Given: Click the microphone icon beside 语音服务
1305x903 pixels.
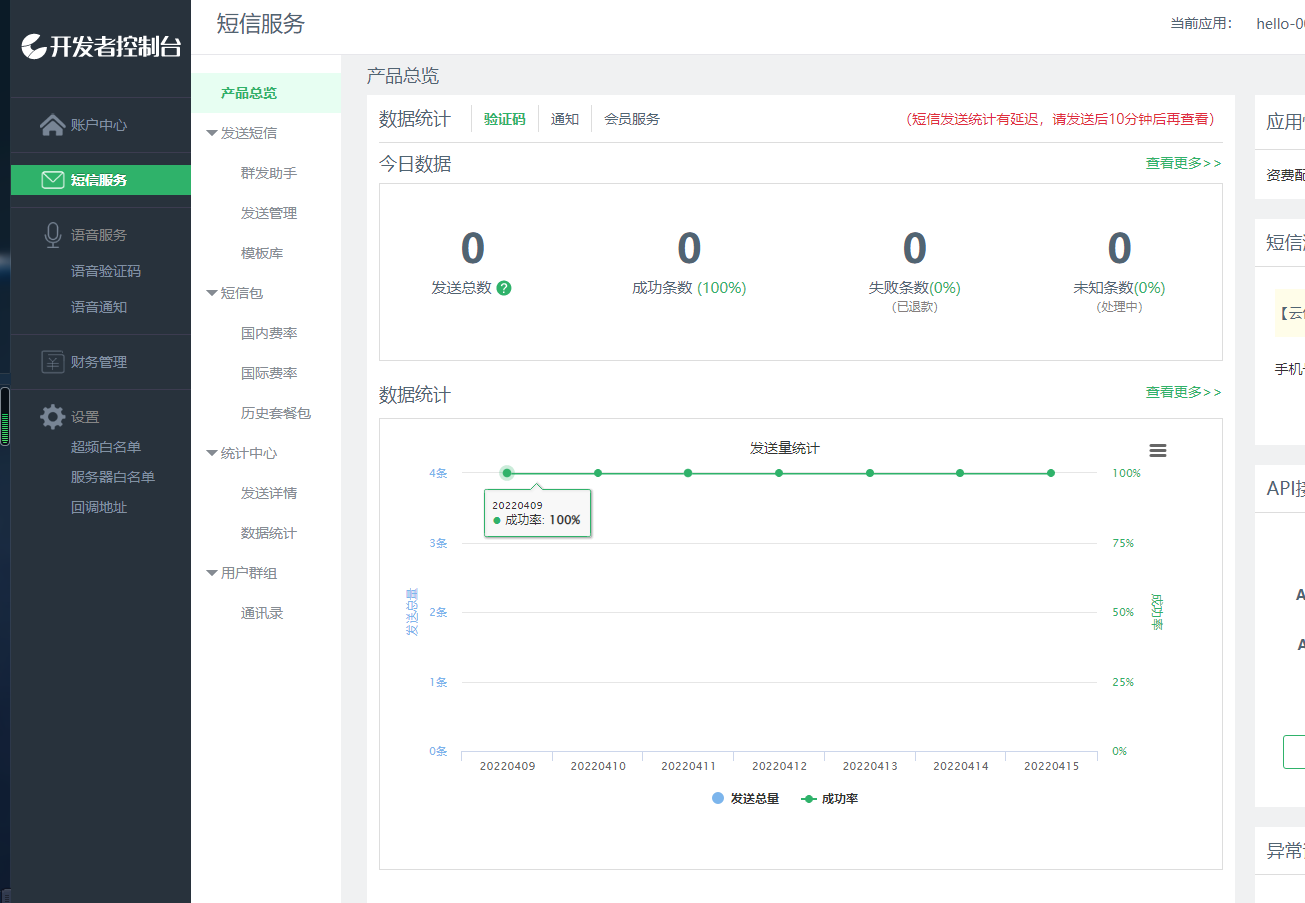Looking at the screenshot, I should [x=53, y=235].
